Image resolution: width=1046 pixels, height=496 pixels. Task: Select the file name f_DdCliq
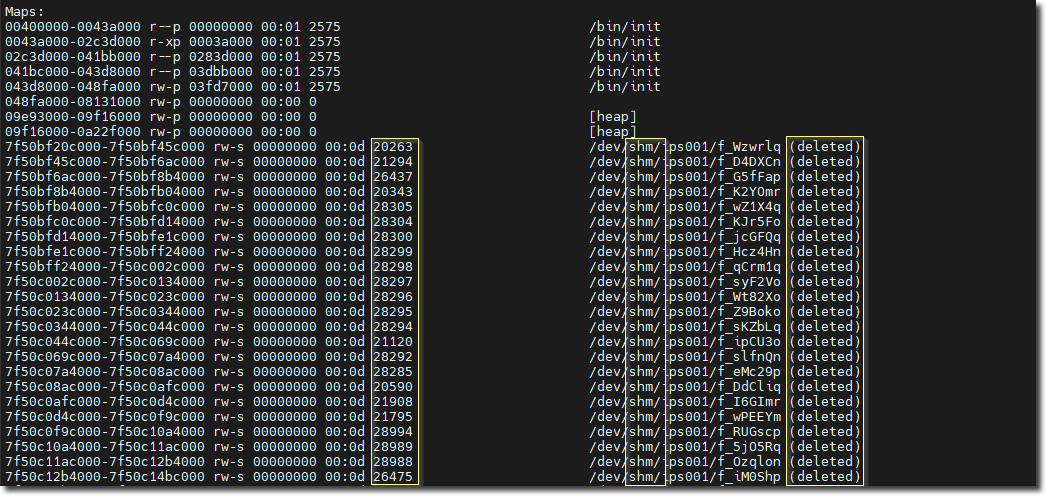tap(749, 387)
